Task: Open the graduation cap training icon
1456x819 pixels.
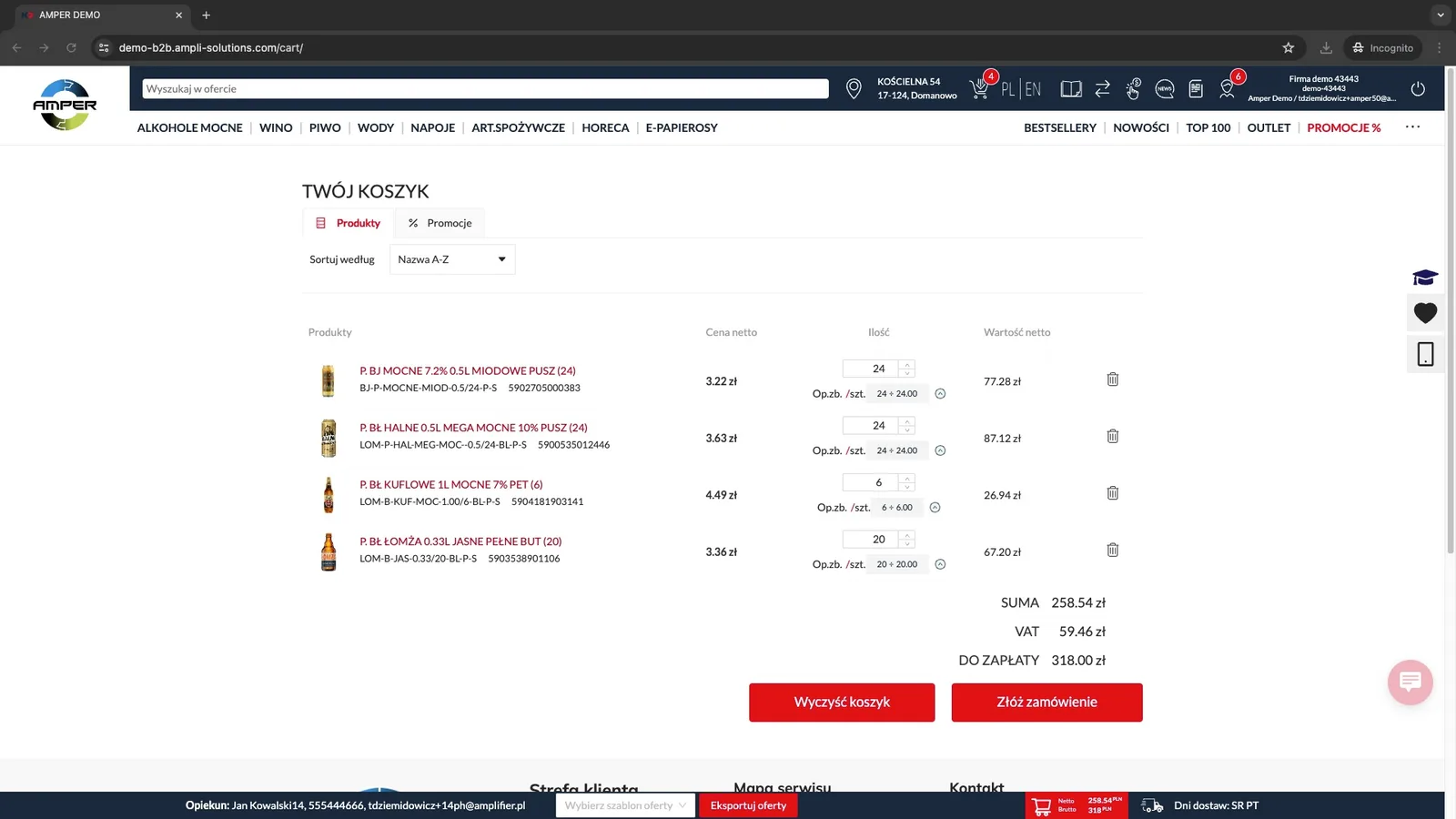Action: (1425, 277)
